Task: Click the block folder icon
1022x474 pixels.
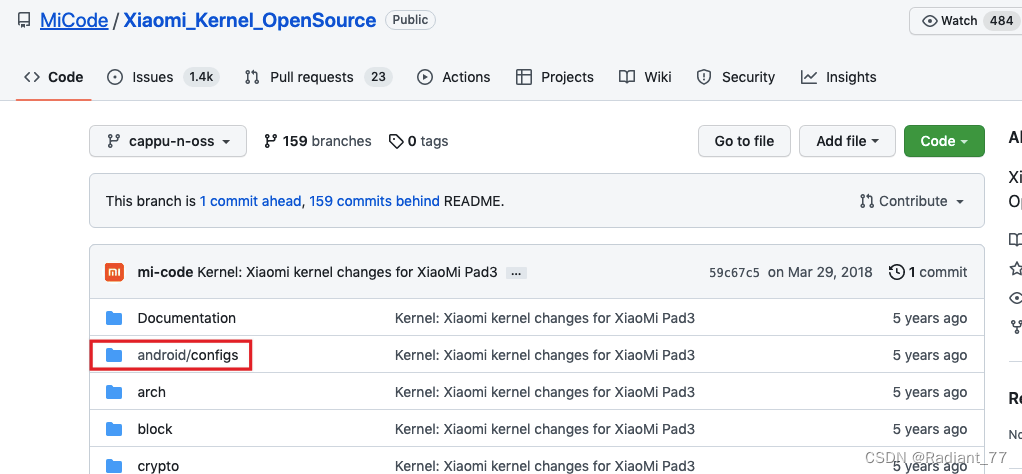Action: point(114,429)
